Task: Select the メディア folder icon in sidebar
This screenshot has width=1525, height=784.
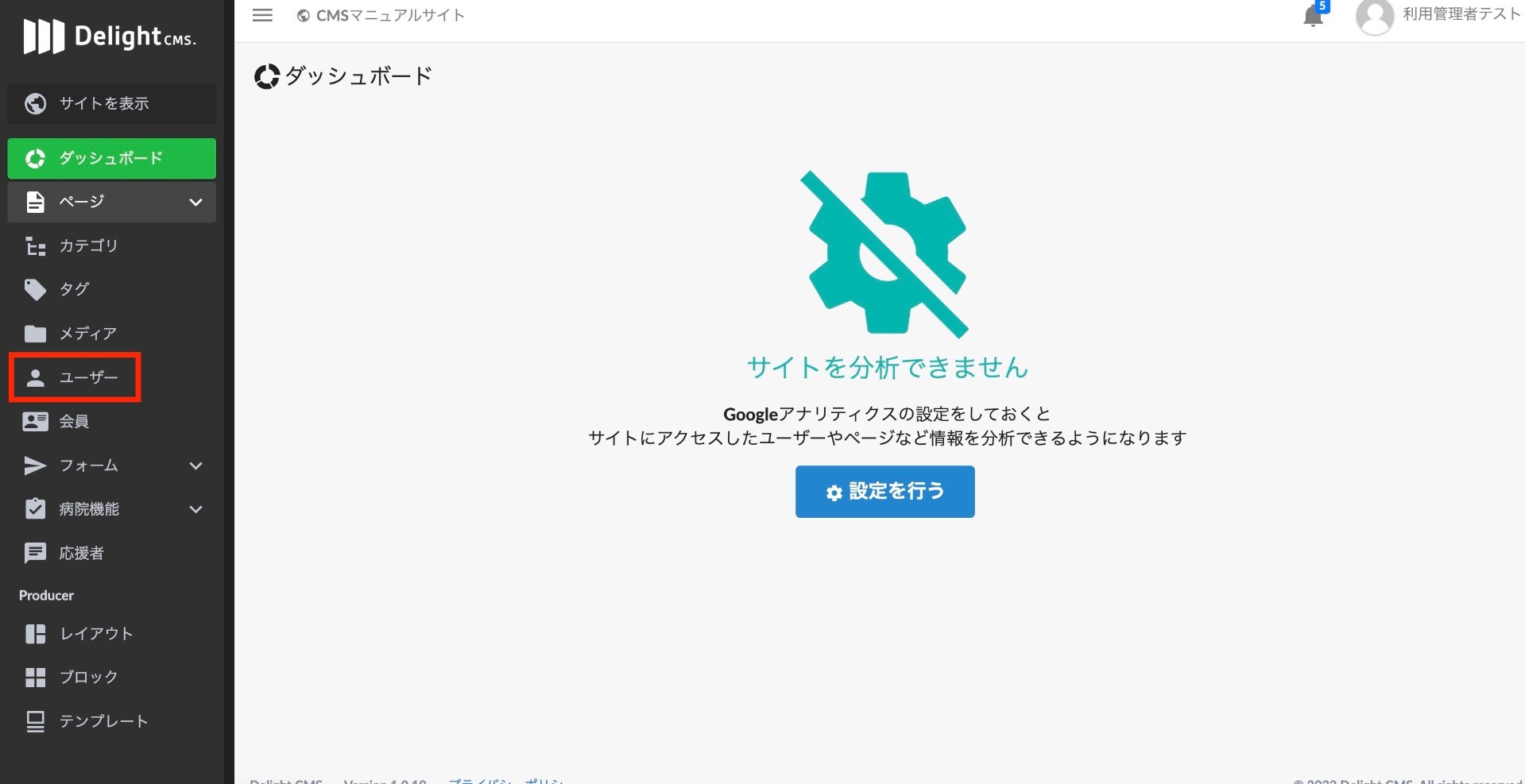Action: (x=35, y=333)
